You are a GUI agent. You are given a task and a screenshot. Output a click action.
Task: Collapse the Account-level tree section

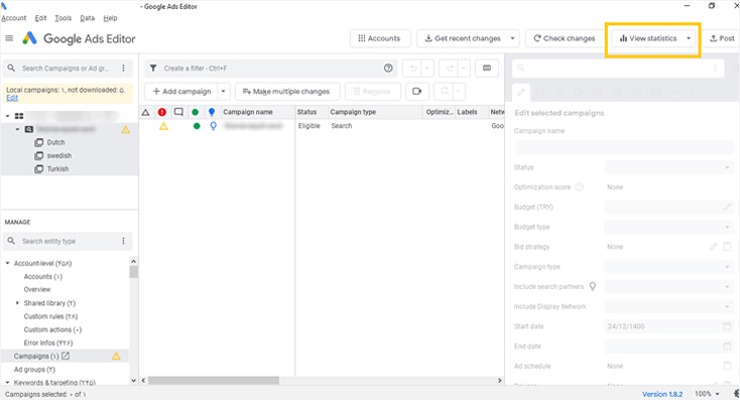pos(7,263)
